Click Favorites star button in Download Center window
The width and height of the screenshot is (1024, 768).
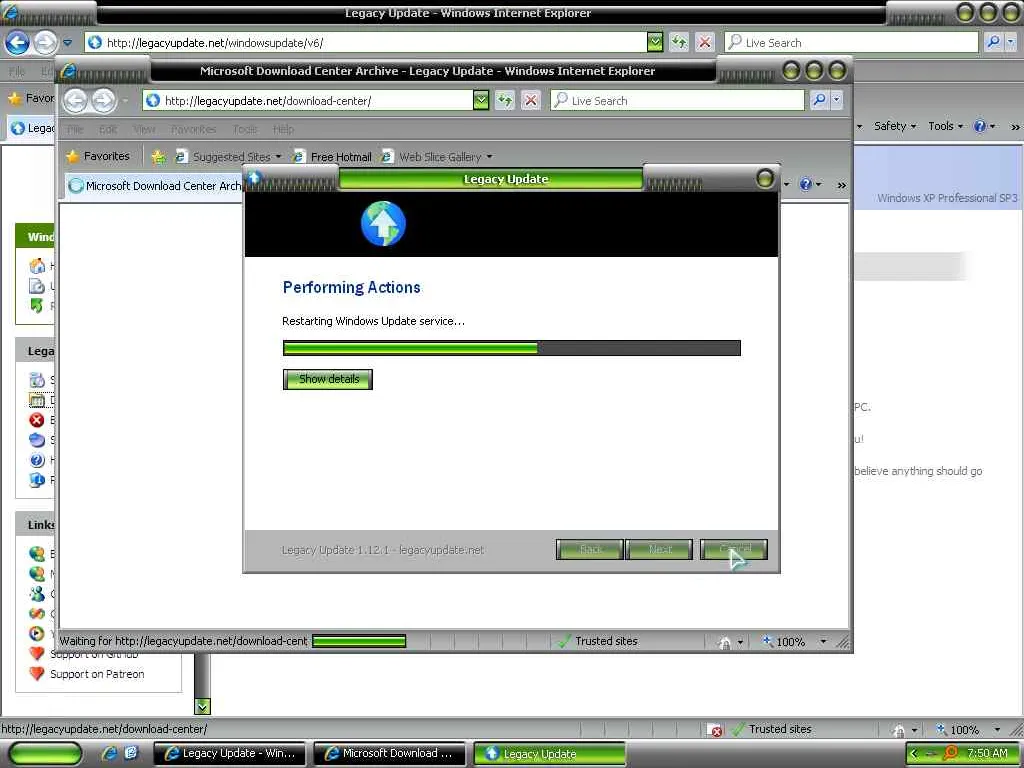(x=99, y=157)
